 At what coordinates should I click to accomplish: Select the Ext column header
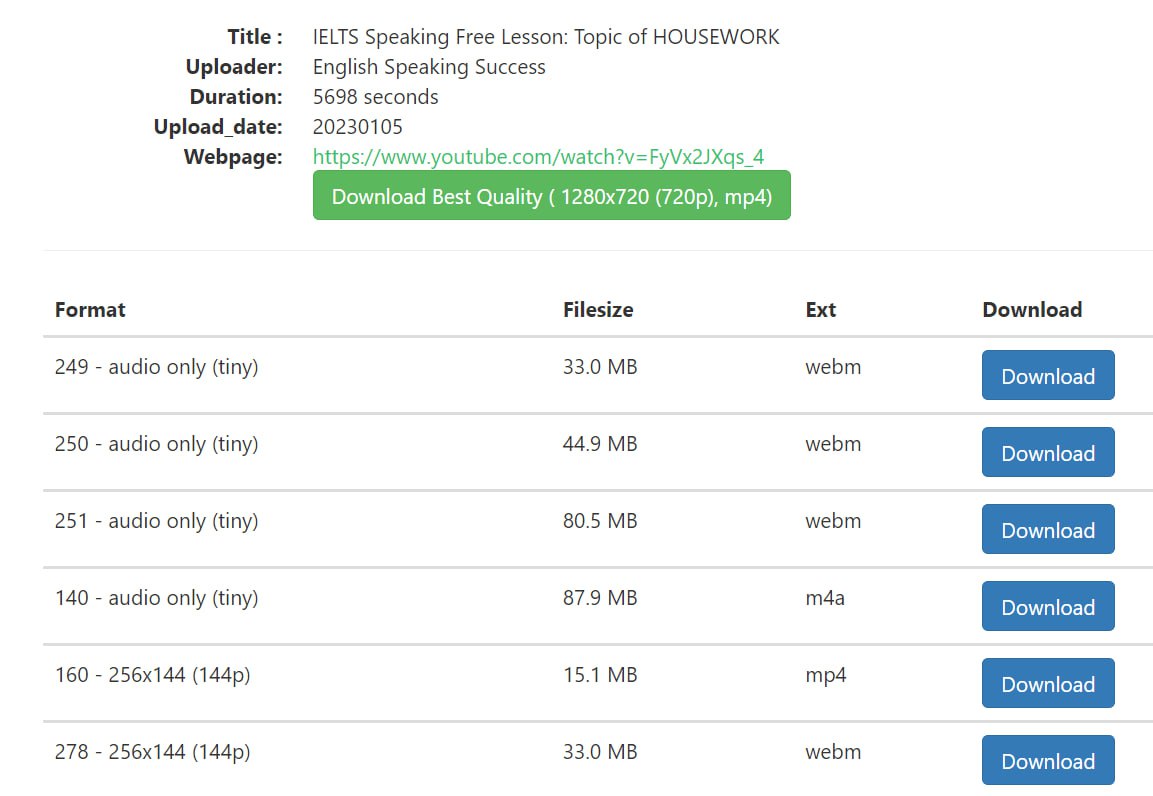[x=821, y=309]
